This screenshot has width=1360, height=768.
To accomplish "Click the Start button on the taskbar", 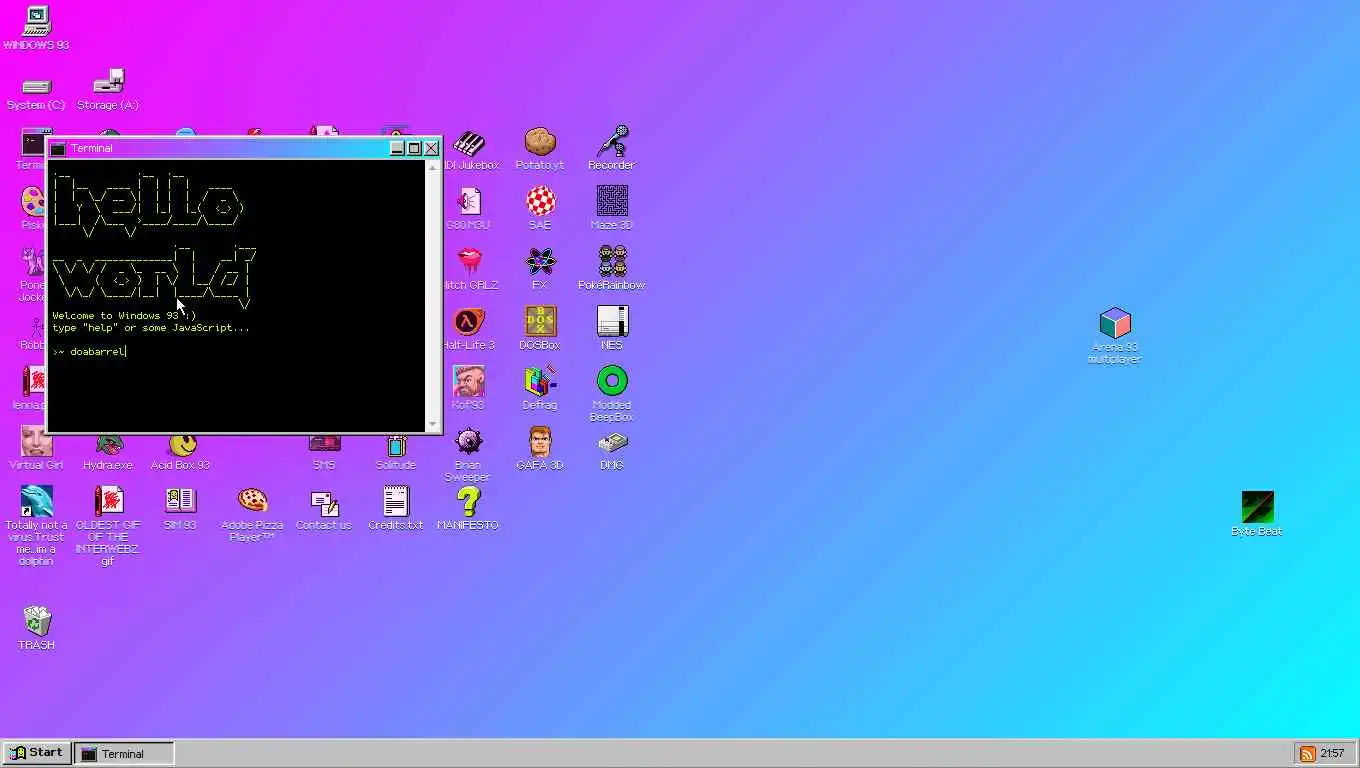I will 37,753.
